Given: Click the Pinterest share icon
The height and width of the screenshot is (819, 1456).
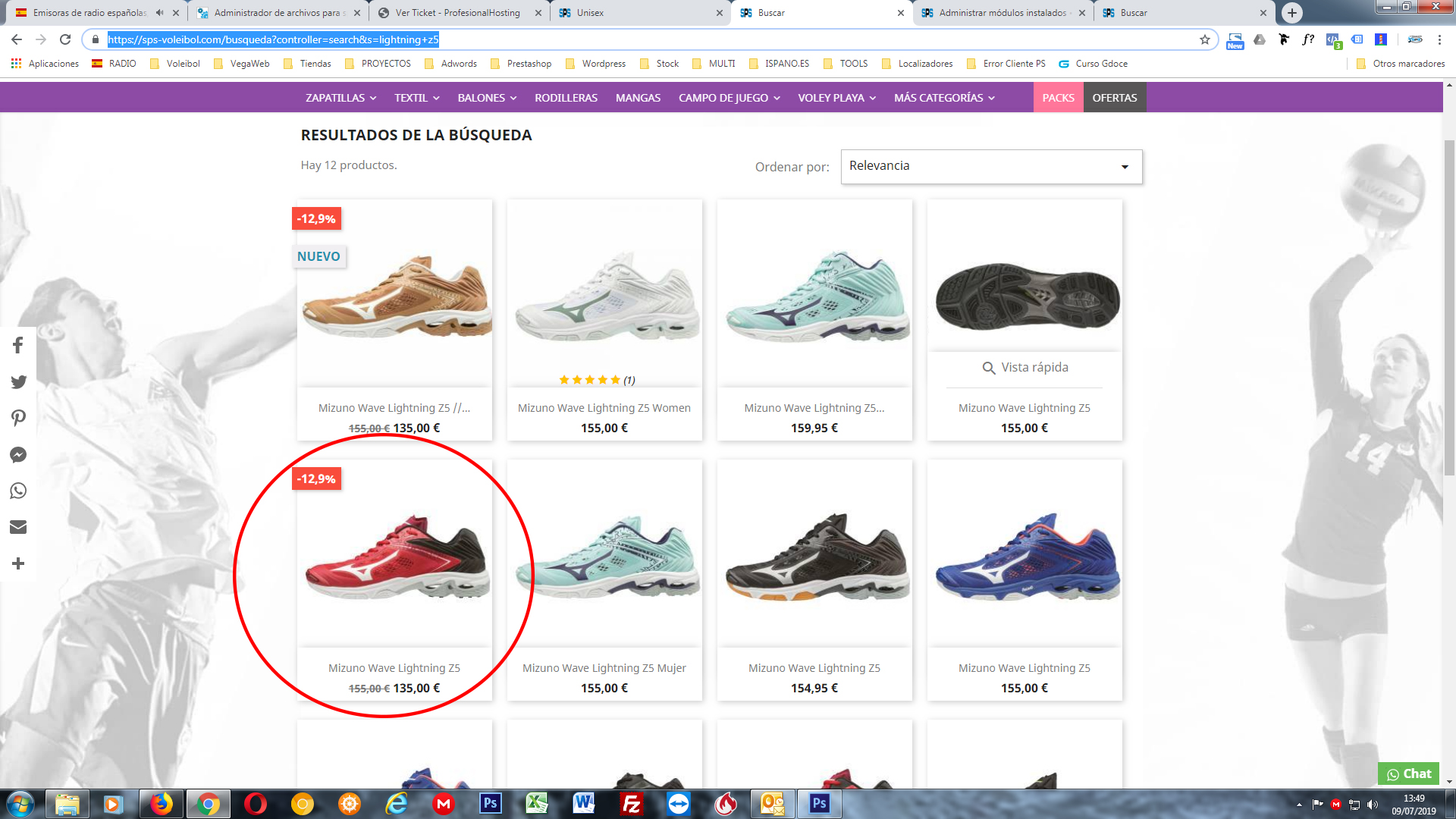Looking at the screenshot, I should point(18,418).
